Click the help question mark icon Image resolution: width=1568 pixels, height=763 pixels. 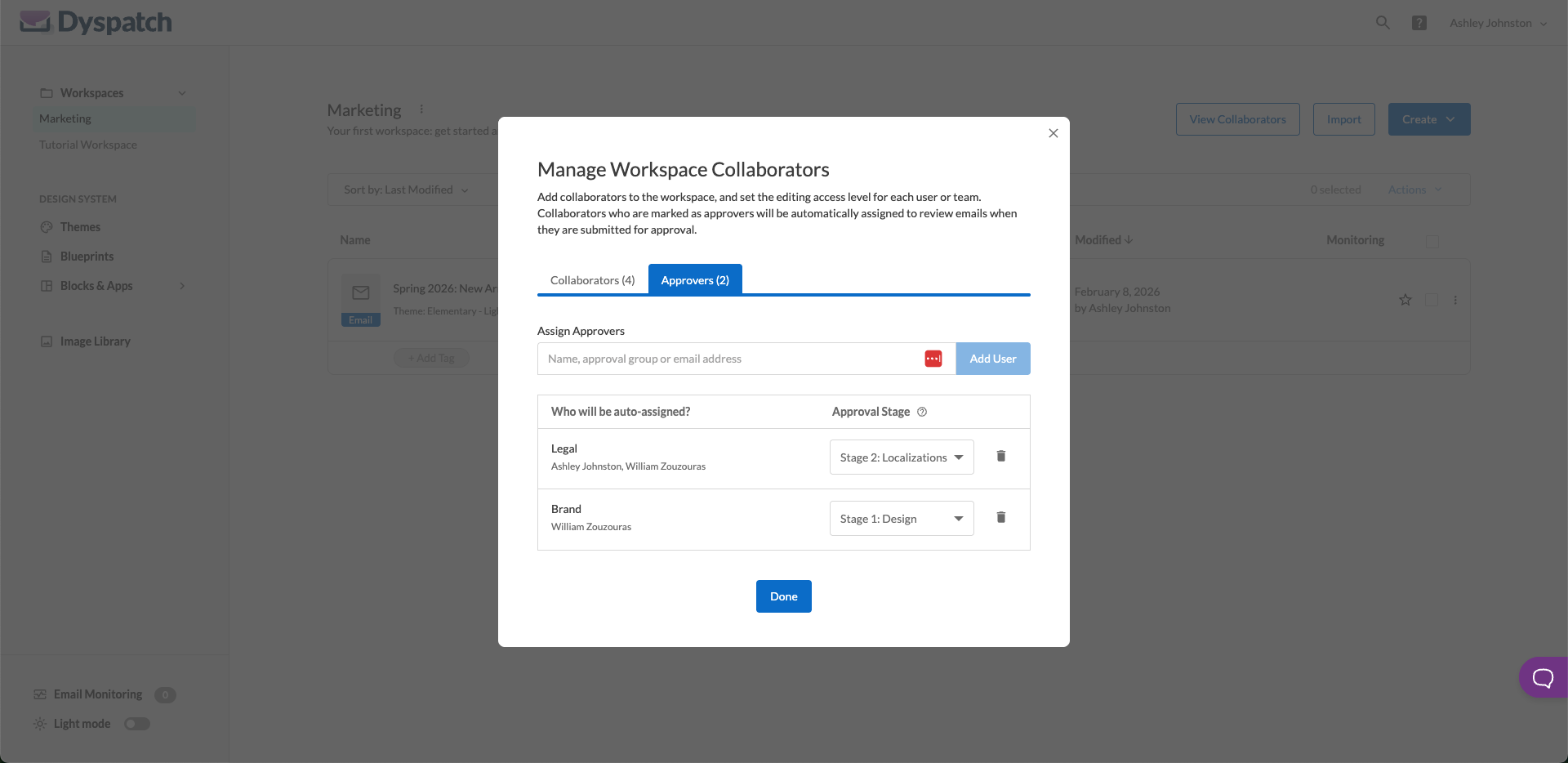[1419, 22]
